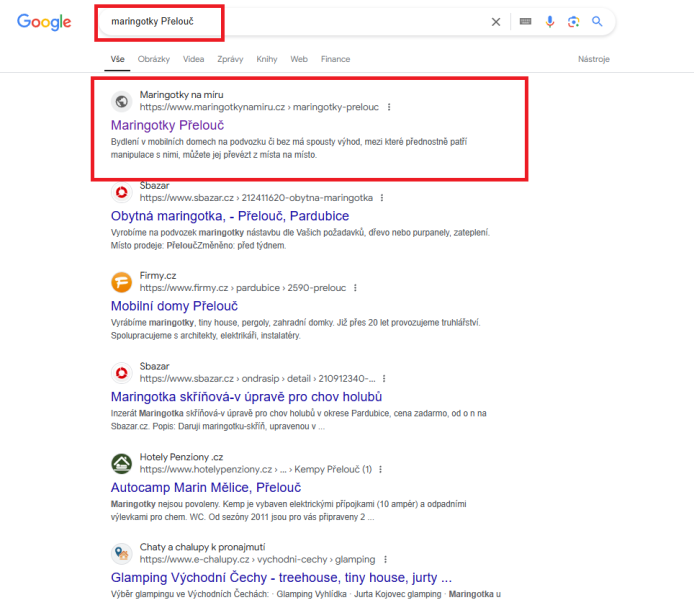Click the Hotely Penziony green favicon
Screen dimensions: 694x600
point(121,463)
